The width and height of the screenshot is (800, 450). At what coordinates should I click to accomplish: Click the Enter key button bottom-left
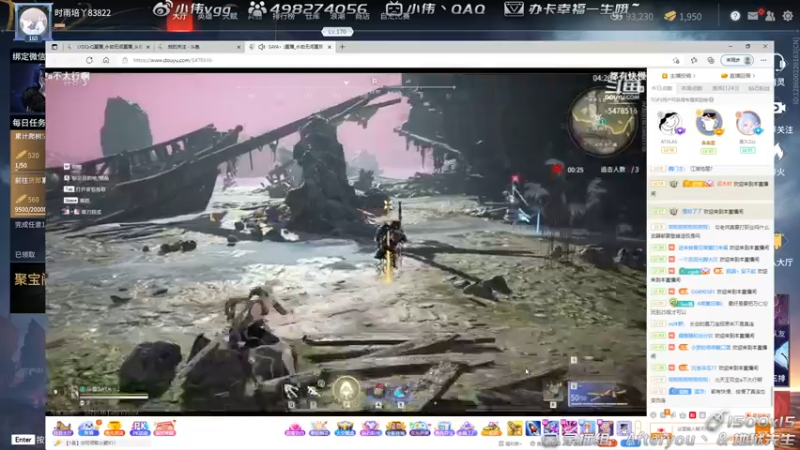coord(23,440)
